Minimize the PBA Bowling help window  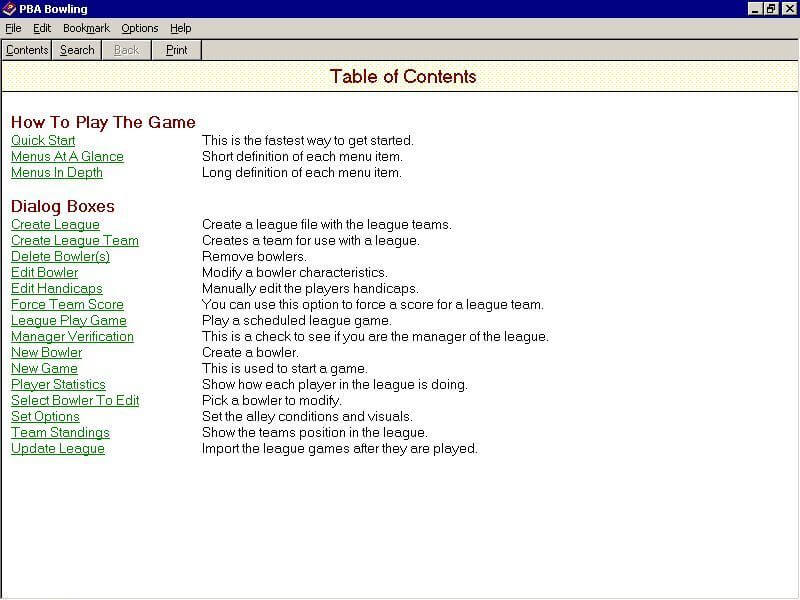coord(755,9)
